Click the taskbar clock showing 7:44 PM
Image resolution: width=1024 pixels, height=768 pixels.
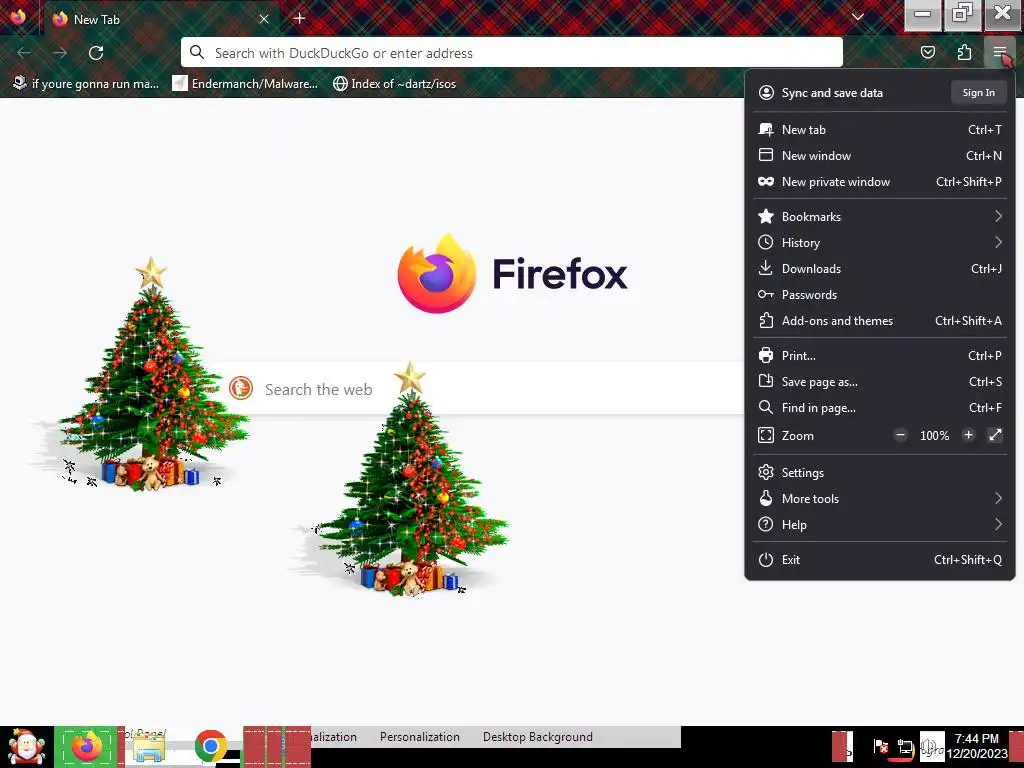[x=977, y=746]
